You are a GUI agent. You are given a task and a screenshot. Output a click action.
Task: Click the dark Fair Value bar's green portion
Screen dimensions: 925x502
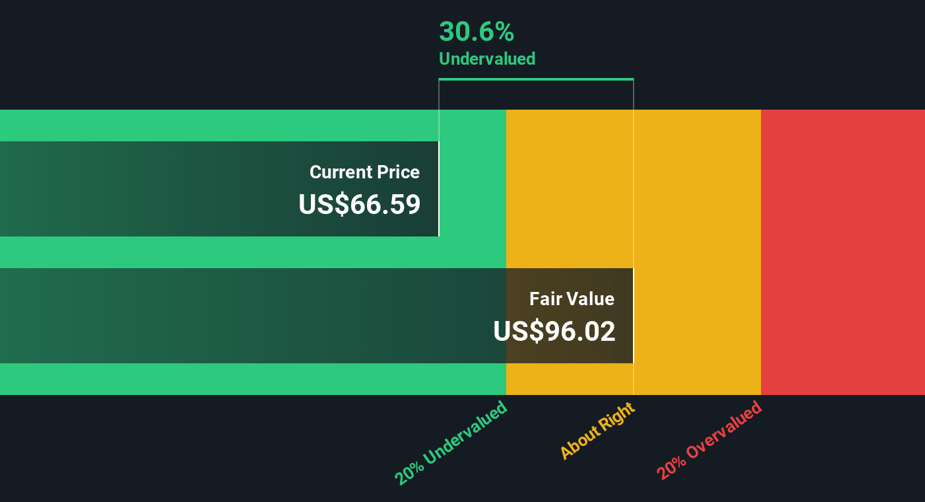(x=253, y=316)
